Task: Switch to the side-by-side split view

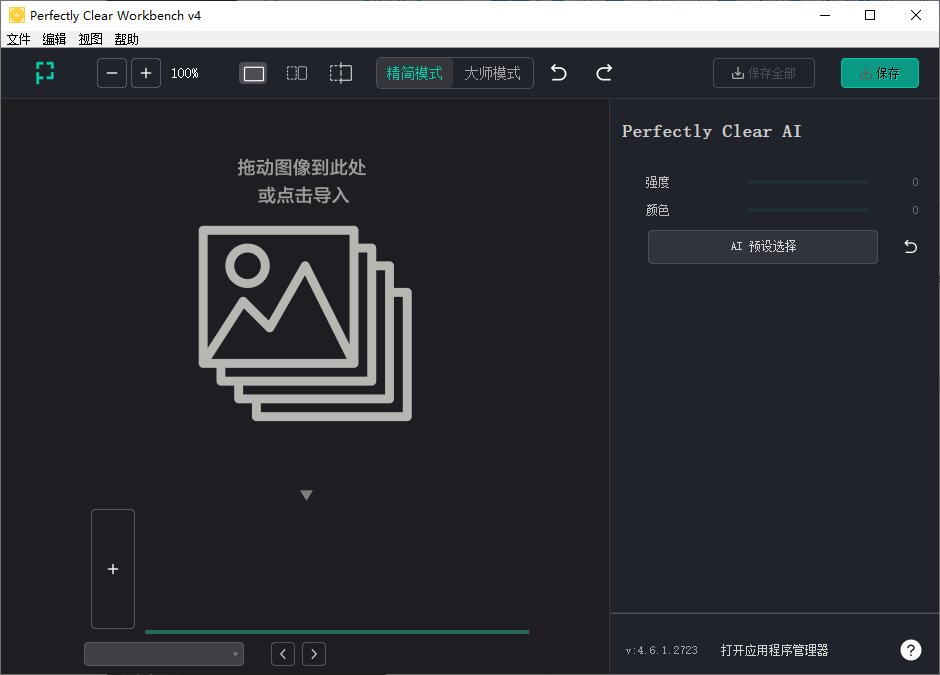Action: tap(296, 72)
